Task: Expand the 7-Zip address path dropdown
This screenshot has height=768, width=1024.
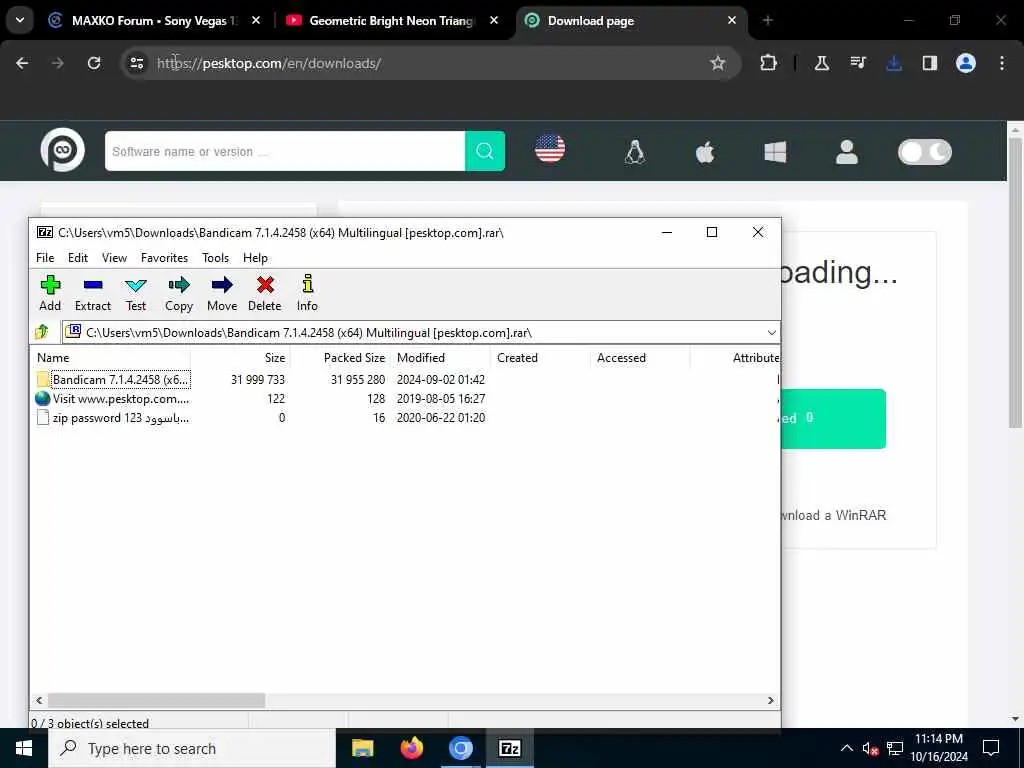Action: [771, 332]
